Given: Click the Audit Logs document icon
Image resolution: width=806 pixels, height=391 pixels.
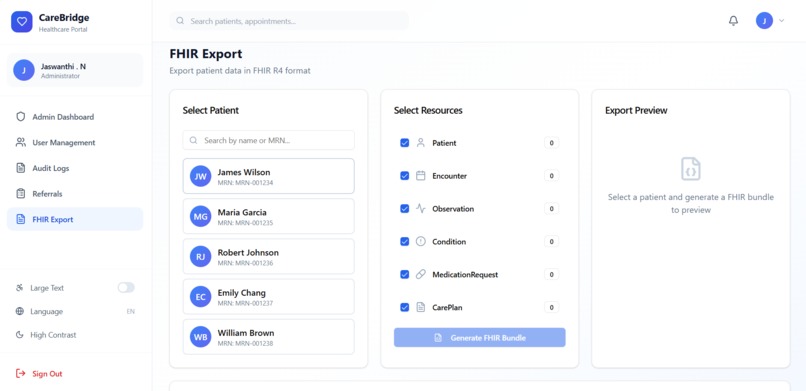Looking at the screenshot, I should pos(21,168).
